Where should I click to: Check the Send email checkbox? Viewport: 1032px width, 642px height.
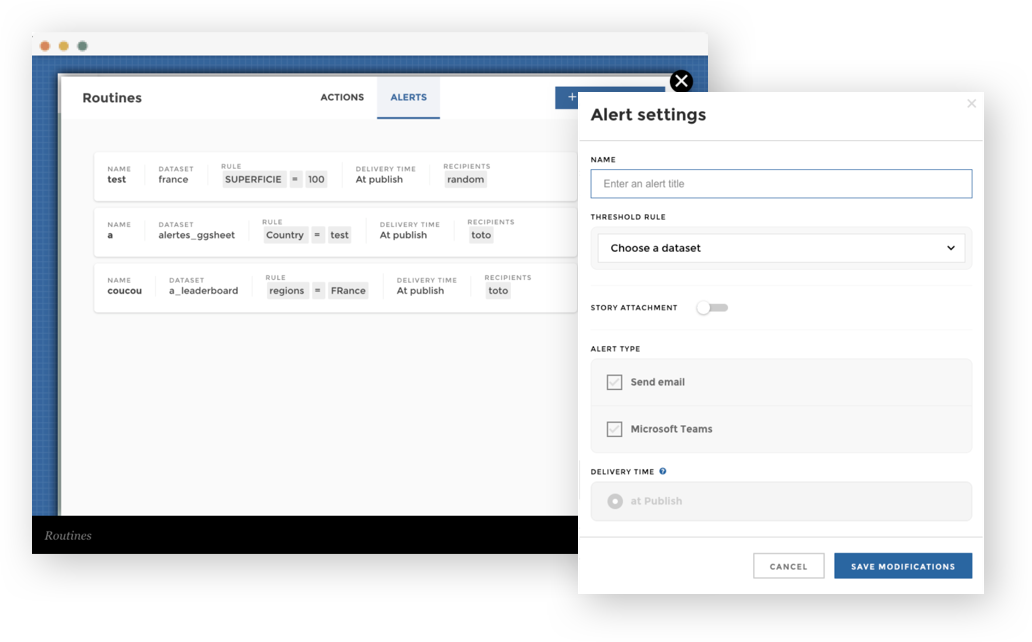click(x=614, y=382)
